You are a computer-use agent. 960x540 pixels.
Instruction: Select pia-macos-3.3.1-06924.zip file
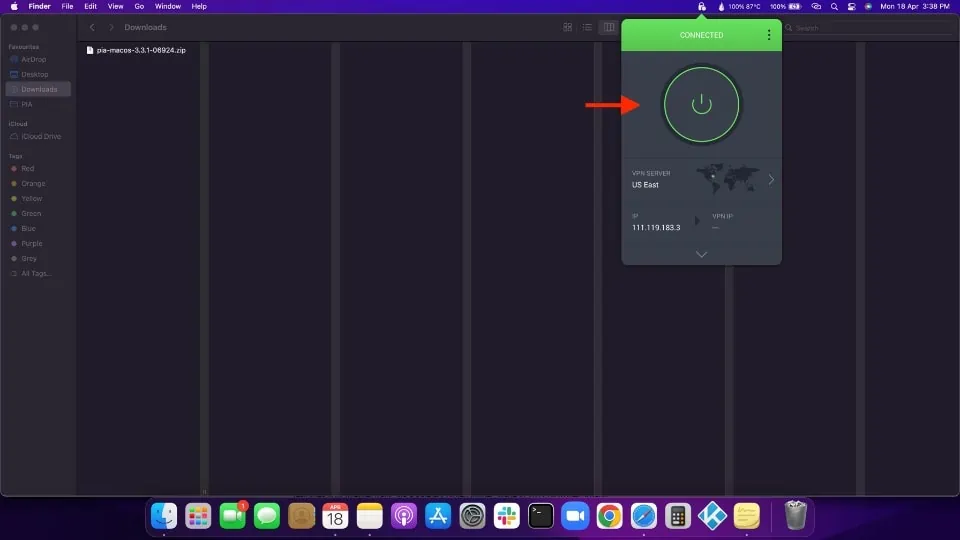coord(136,50)
